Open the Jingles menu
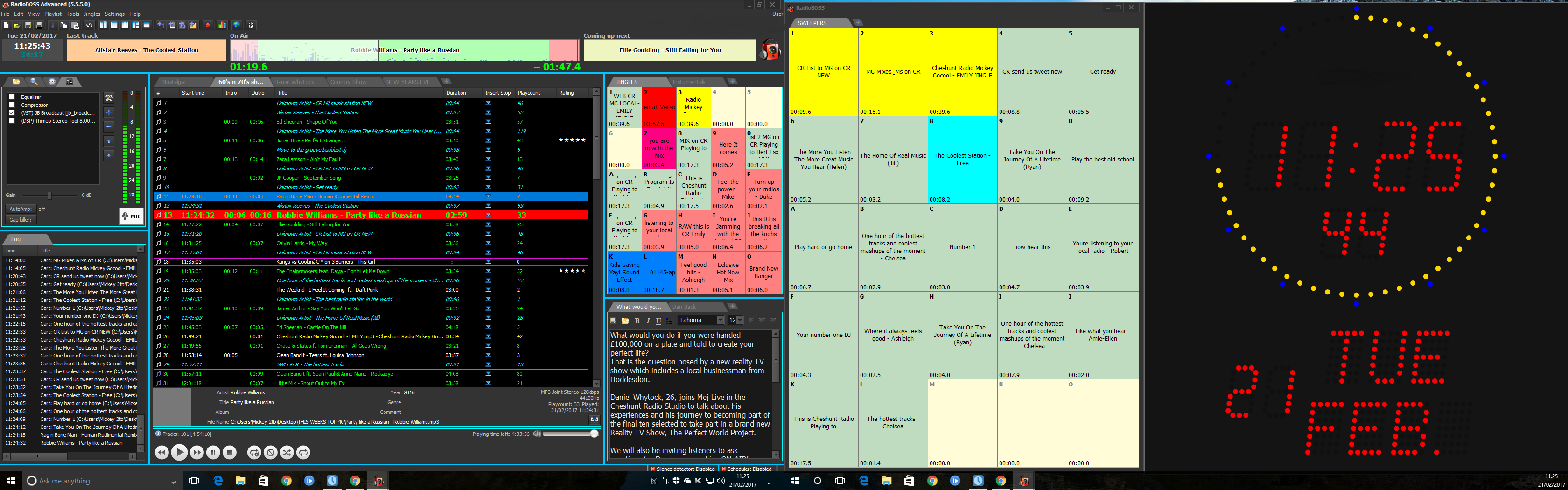 (x=92, y=14)
